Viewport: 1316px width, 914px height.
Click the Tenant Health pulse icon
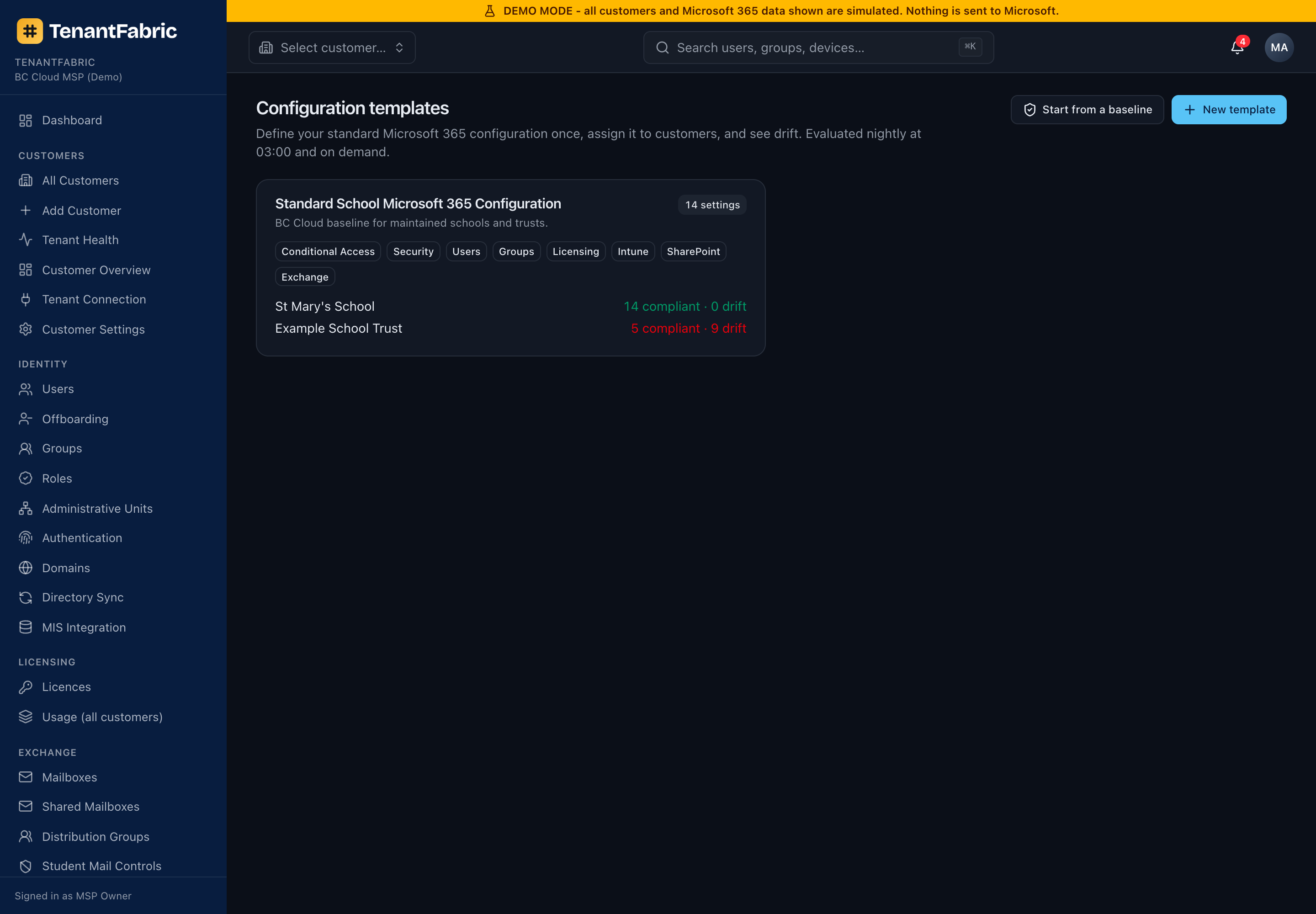point(25,240)
